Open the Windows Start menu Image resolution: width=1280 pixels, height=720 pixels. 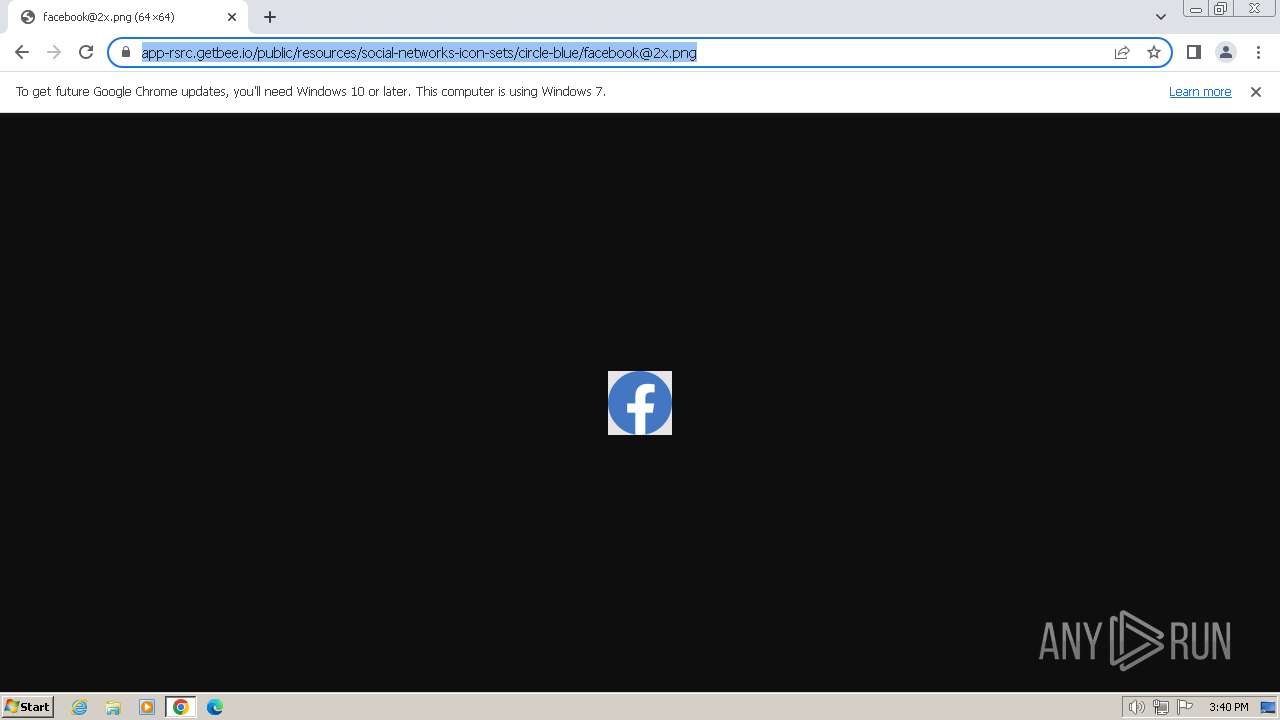[x=28, y=707]
